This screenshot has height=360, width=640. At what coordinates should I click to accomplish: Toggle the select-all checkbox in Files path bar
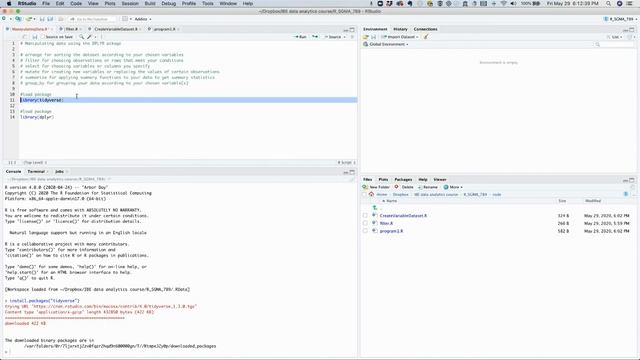364,194
